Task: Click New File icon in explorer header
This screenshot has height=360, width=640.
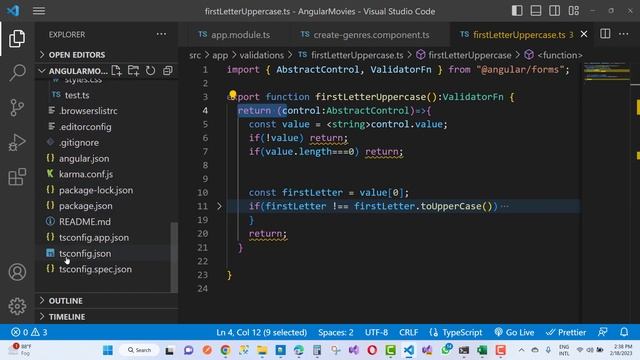Action: (116, 71)
